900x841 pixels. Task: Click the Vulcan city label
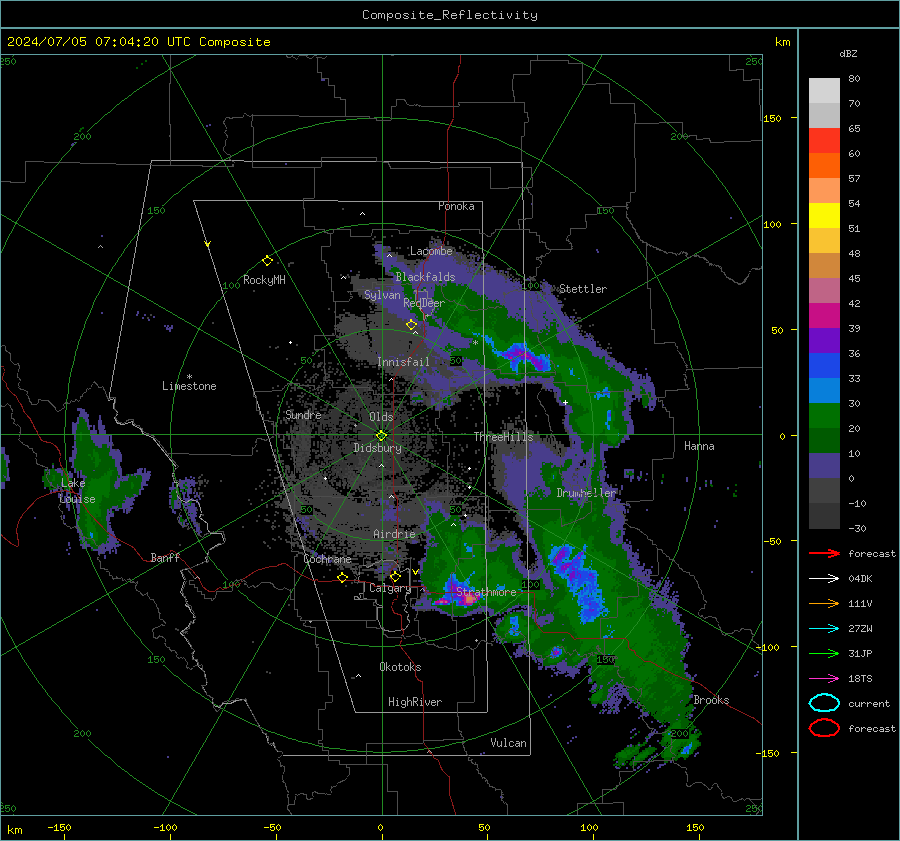point(508,743)
